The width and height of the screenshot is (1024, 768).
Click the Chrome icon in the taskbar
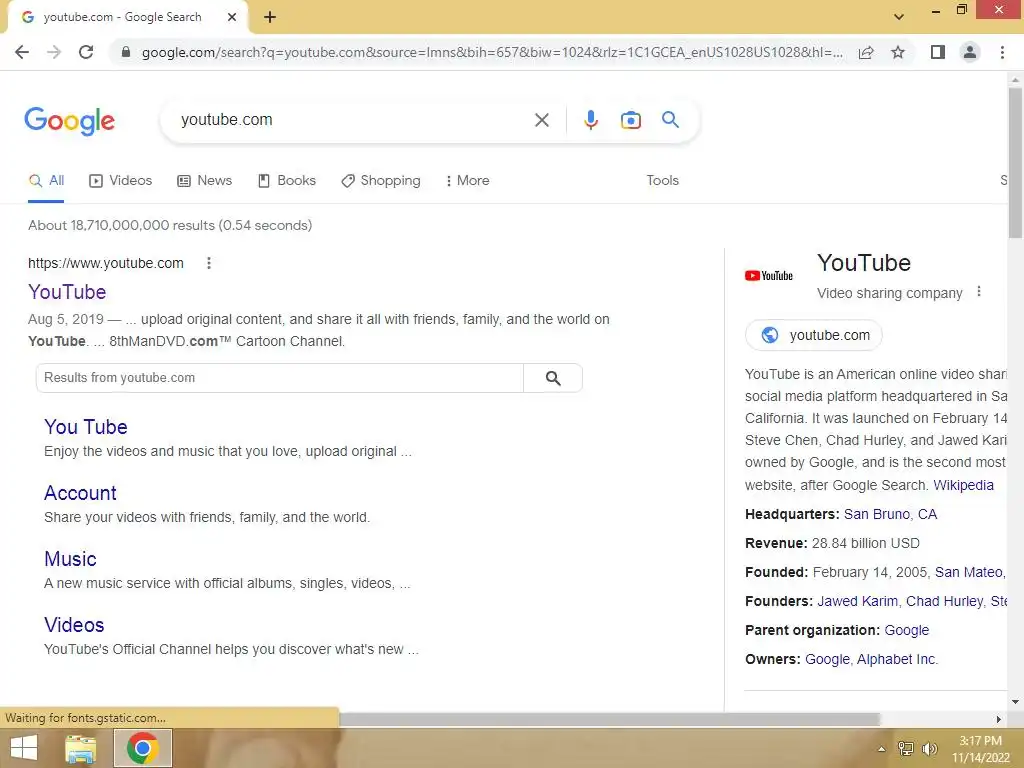pos(143,748)
